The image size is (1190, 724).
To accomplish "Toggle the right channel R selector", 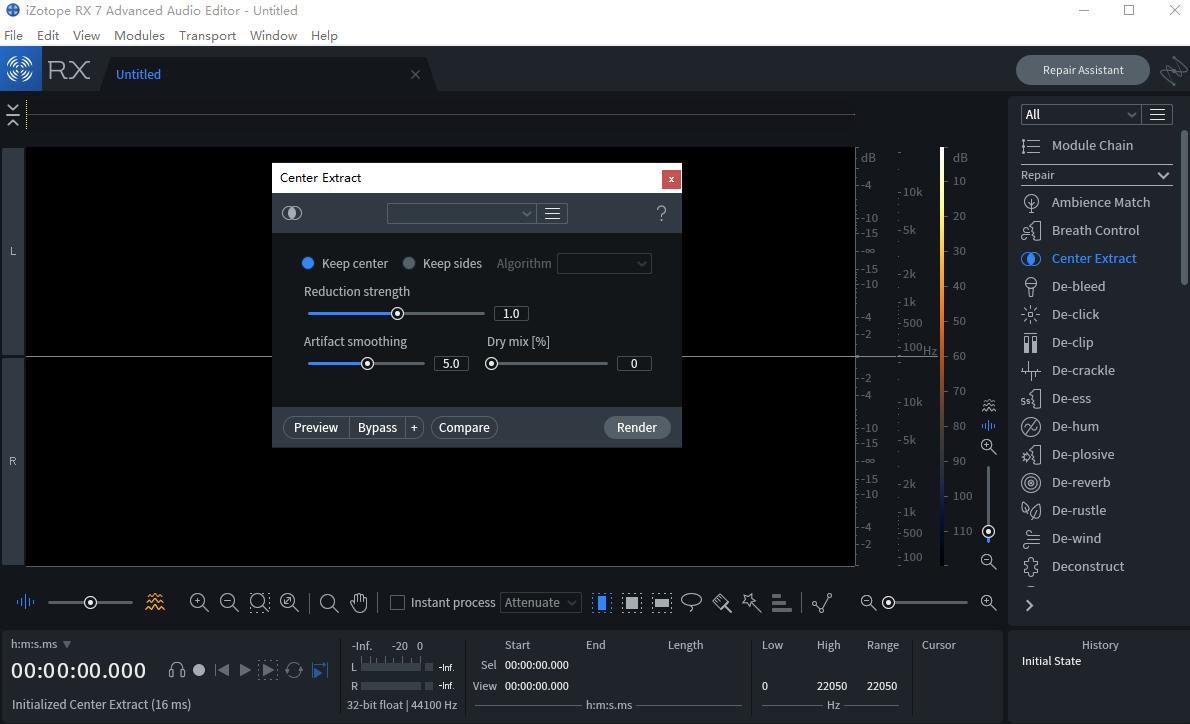I will (13, 461).
